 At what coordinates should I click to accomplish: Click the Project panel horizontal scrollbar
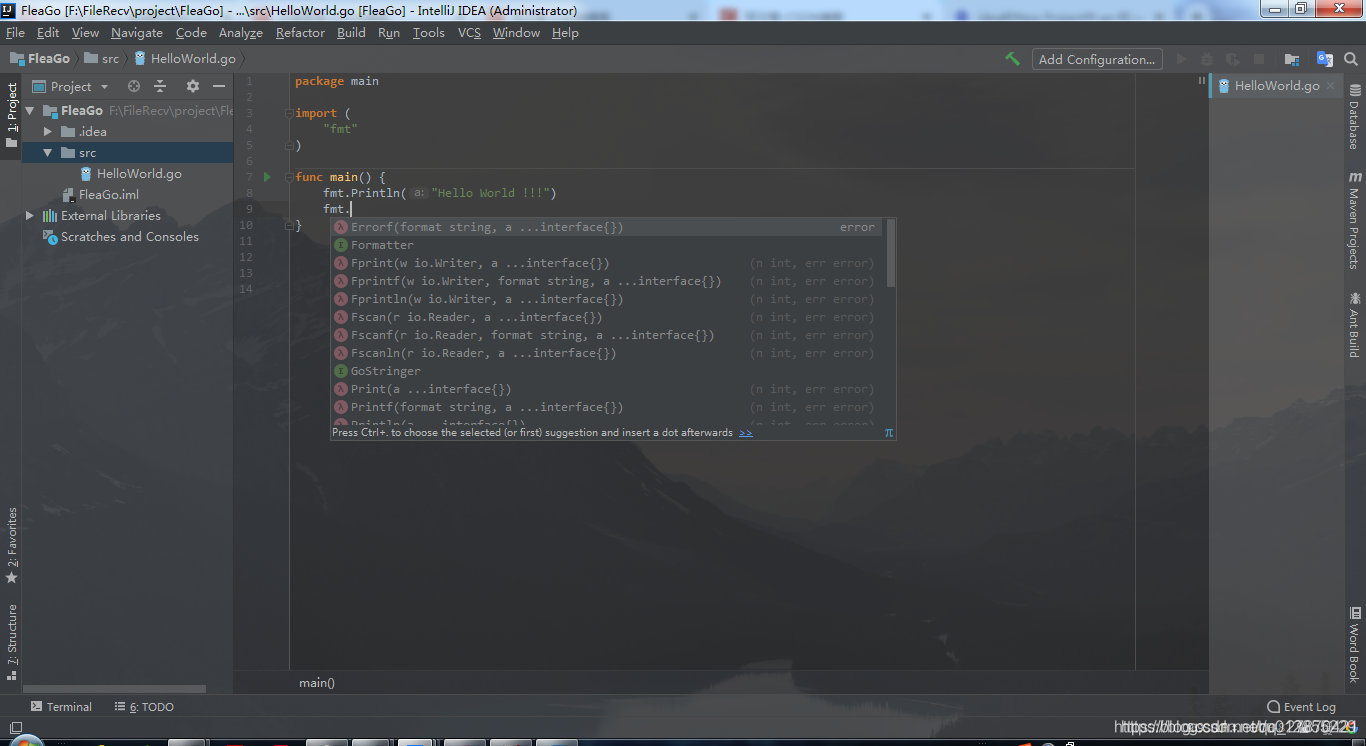(115, 689)
